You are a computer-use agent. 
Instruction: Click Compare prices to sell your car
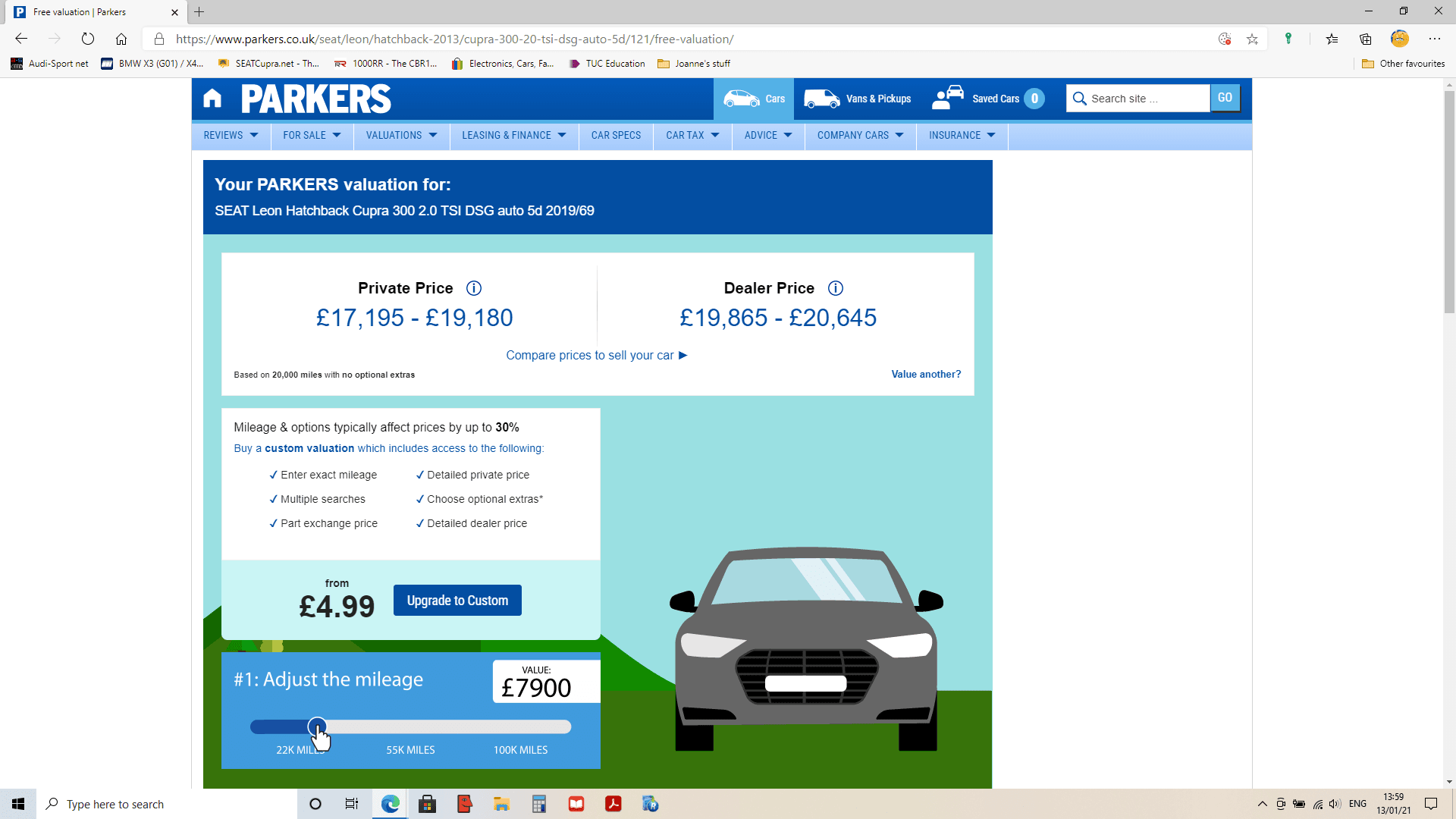pos(596,355)
